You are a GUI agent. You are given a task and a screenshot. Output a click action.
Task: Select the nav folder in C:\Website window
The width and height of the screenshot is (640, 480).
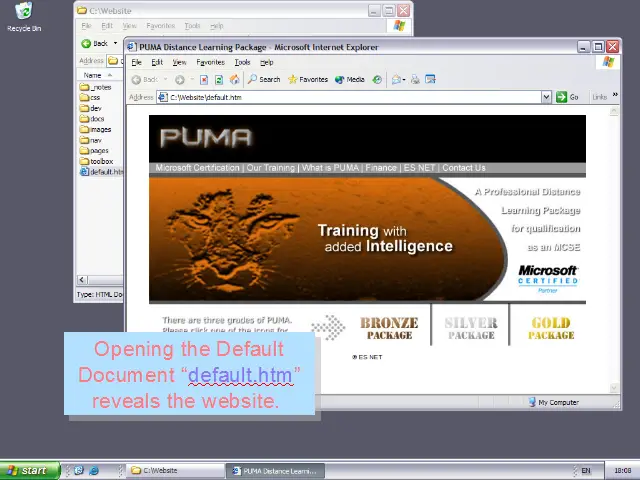[x=91, y=140]
